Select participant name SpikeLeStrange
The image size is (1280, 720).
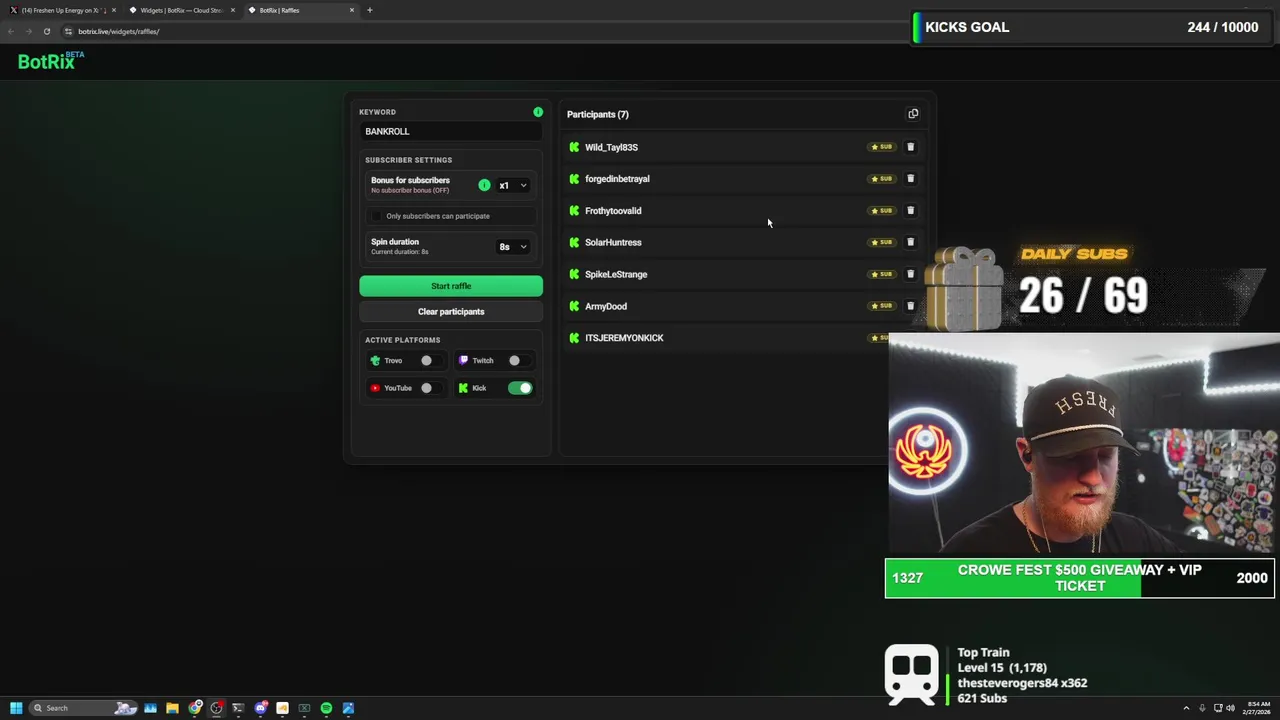pos(616,274)
